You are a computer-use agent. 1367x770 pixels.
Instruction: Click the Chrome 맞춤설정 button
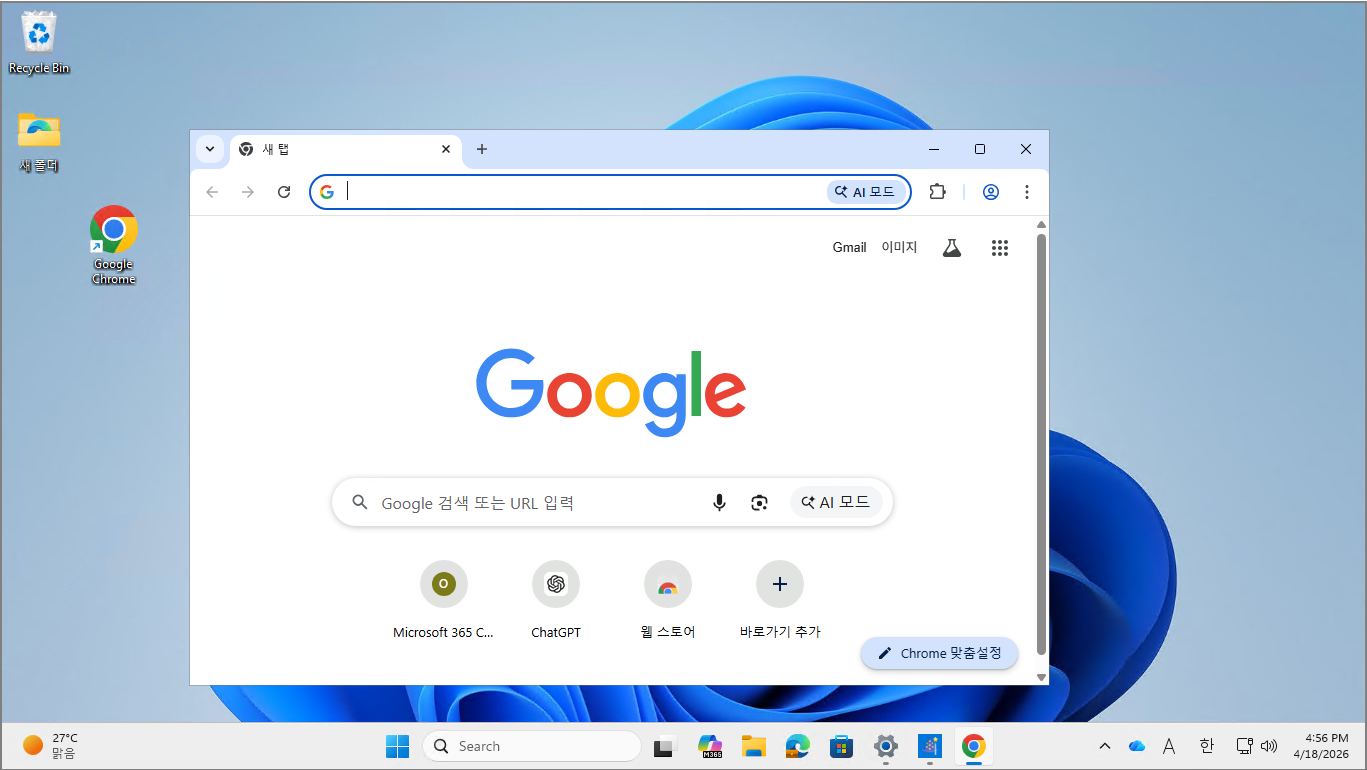coord(939,653)
